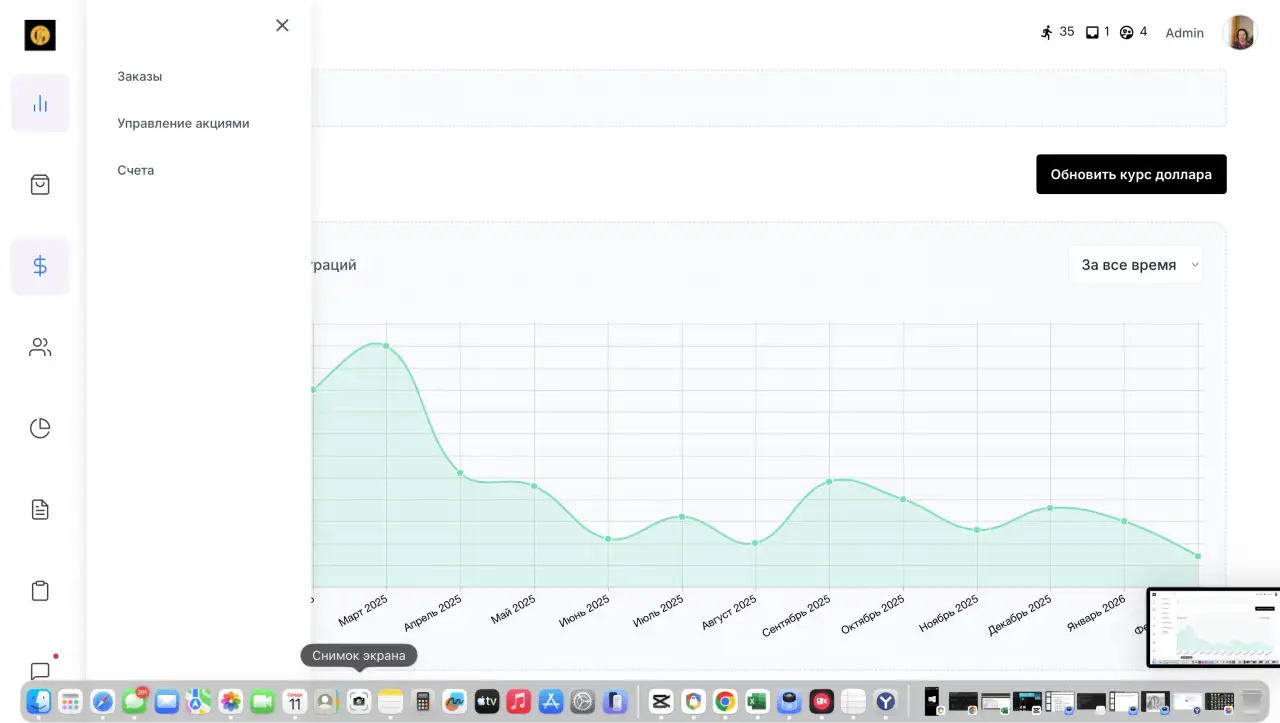Click 'Обновить курс доллара' button
Screen dimensions: 1280x723
tap(1131, 174)
